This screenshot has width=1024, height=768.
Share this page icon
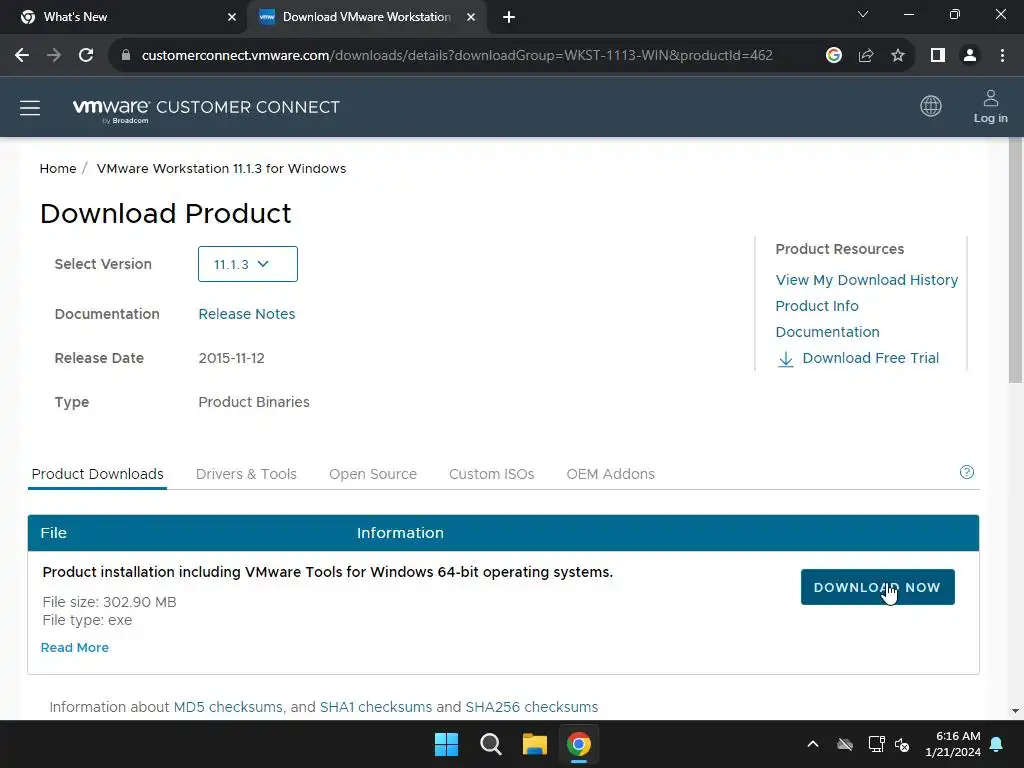tap(866, 56)
